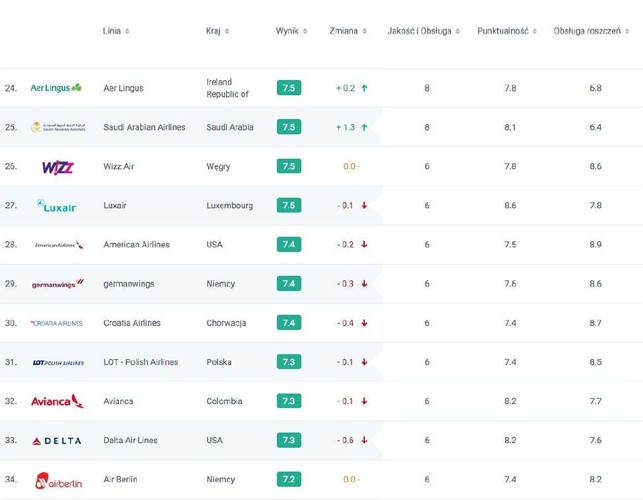Image resolution: width=643 pixels, height=500 pixels.
Task: Click the 0.0 change in Wizz Air row
Action: [351, 167]
